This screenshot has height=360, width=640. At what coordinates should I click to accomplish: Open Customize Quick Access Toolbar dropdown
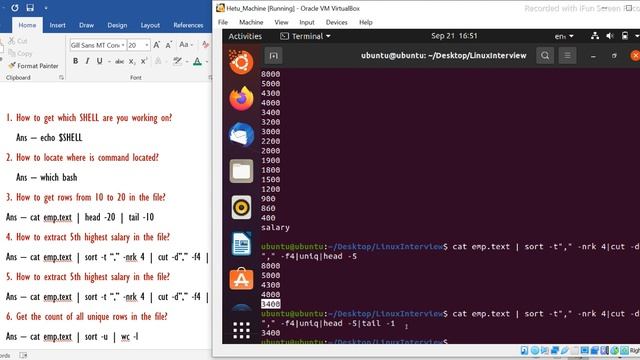coord(46,8)
